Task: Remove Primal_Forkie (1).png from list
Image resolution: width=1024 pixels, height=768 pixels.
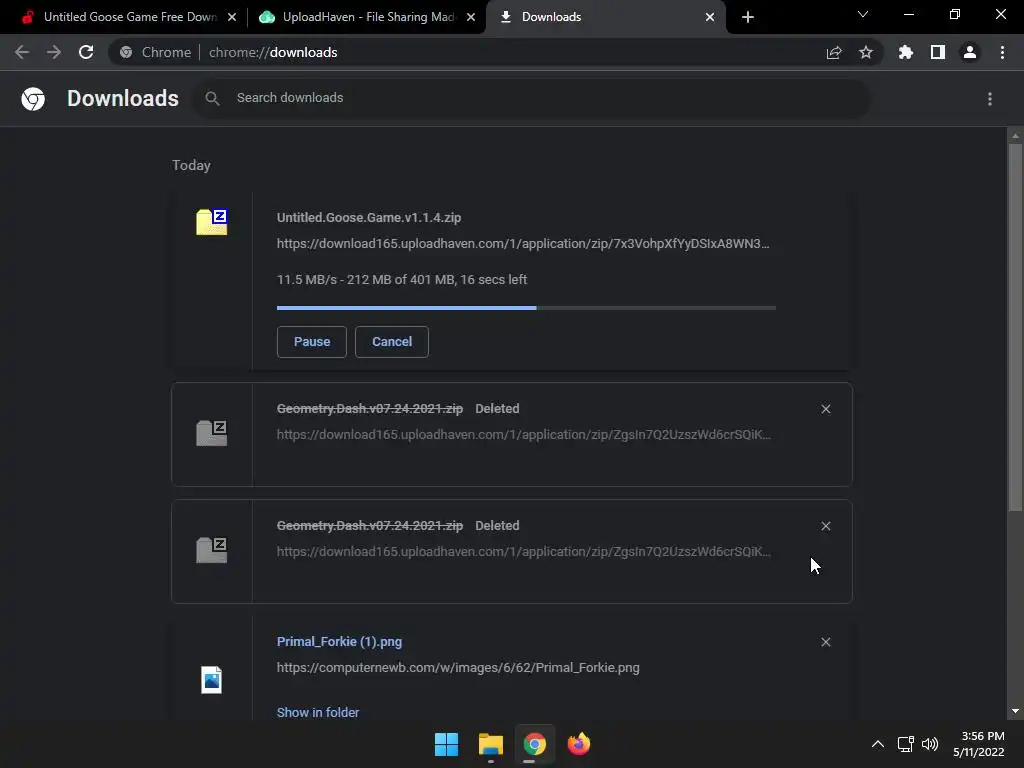Action: click(826, 642)
